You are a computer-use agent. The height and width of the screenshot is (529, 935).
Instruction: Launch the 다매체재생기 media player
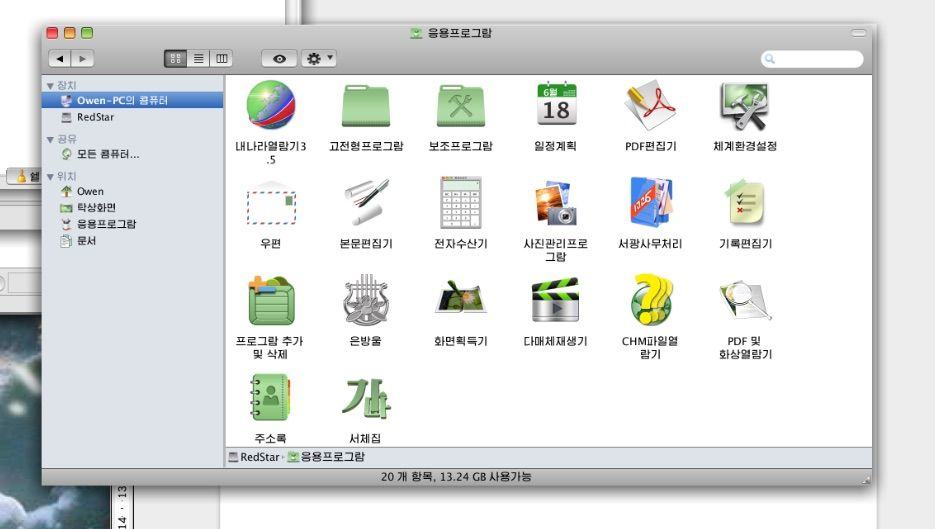click(555, 300)
